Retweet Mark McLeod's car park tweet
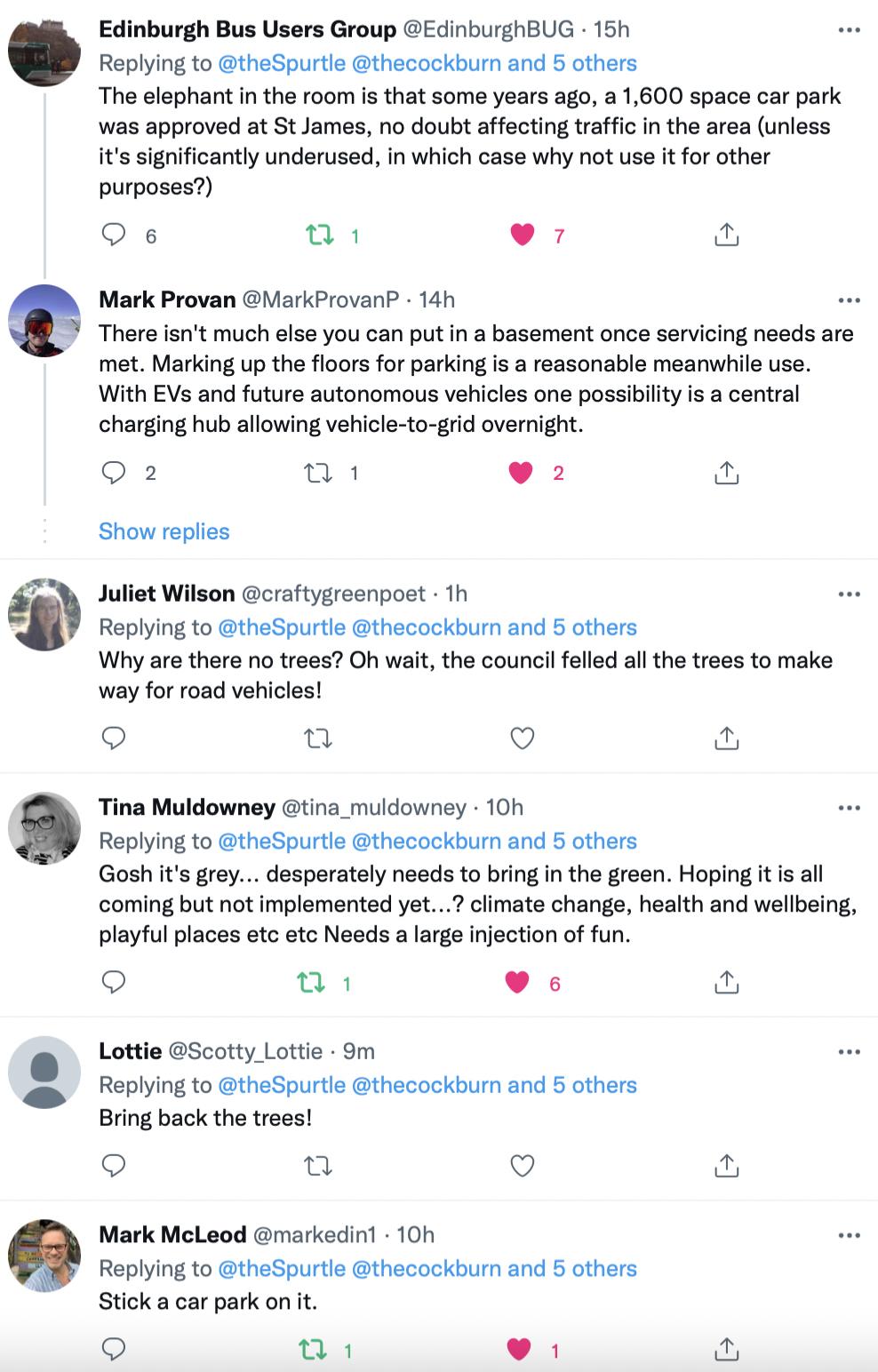The width and height of the screenshot is (878, 1372). coord(312,1350)
